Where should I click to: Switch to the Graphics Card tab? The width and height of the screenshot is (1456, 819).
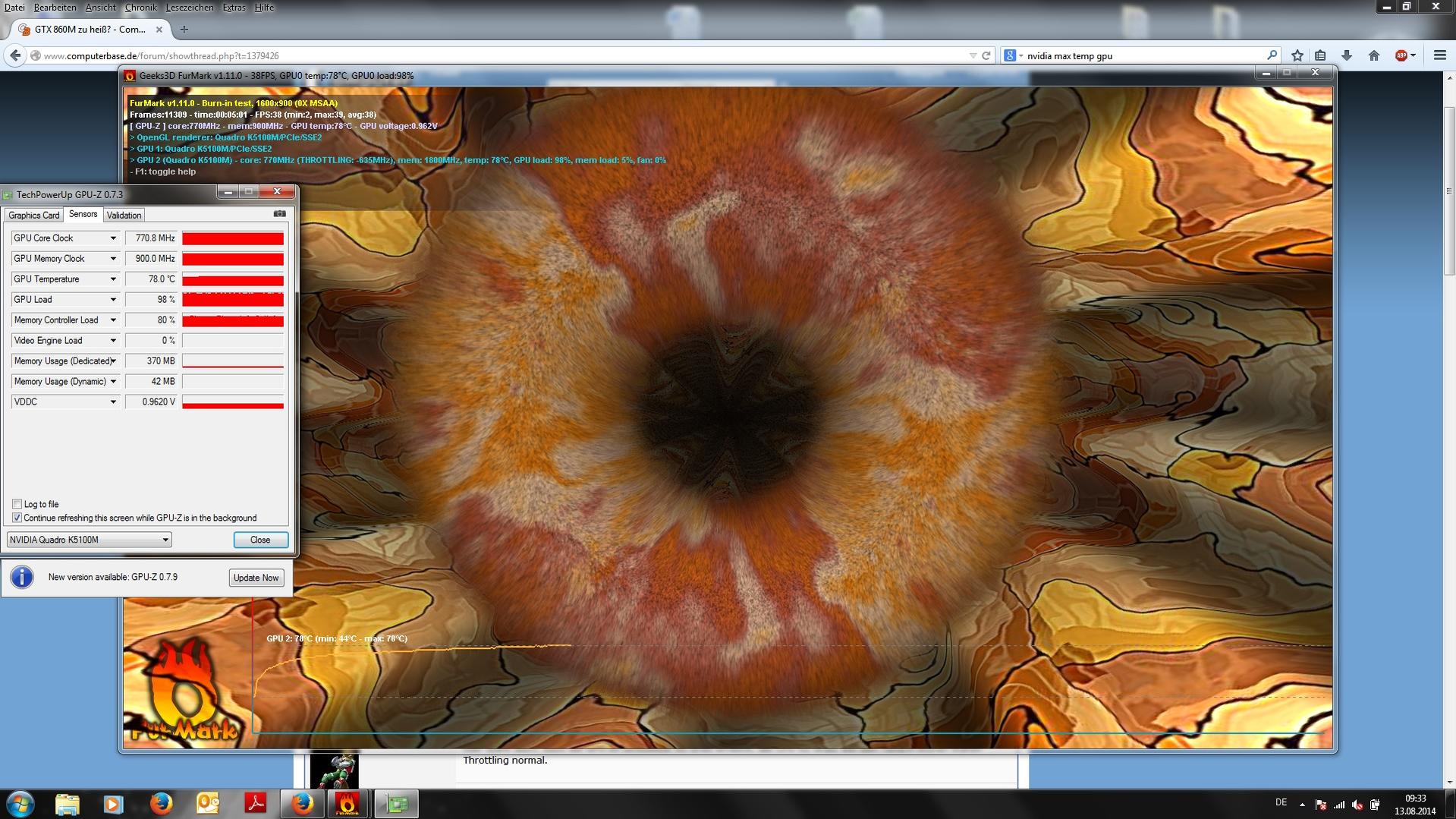pos(33,216)
